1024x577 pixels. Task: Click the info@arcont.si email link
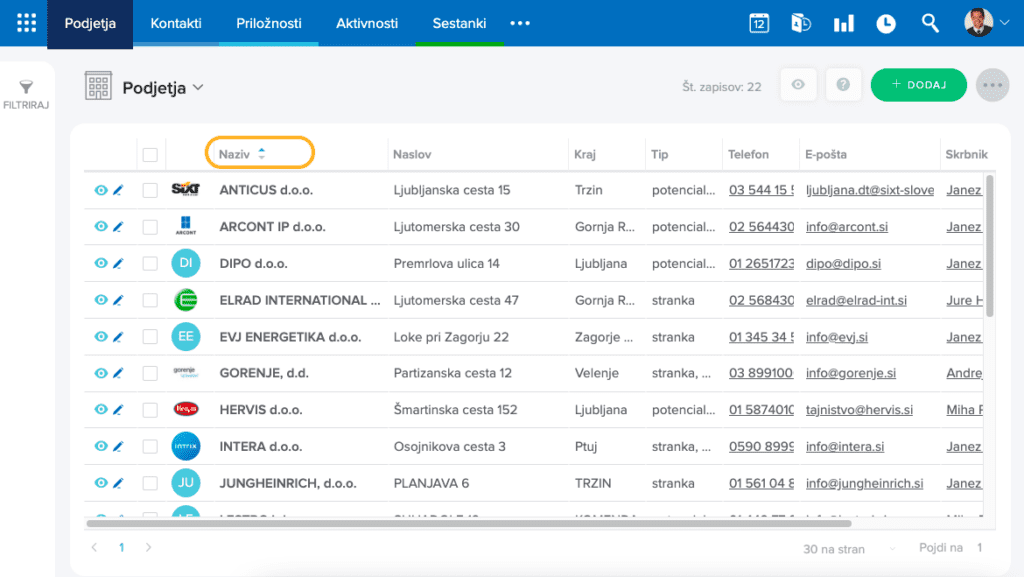tap(846, 227)
